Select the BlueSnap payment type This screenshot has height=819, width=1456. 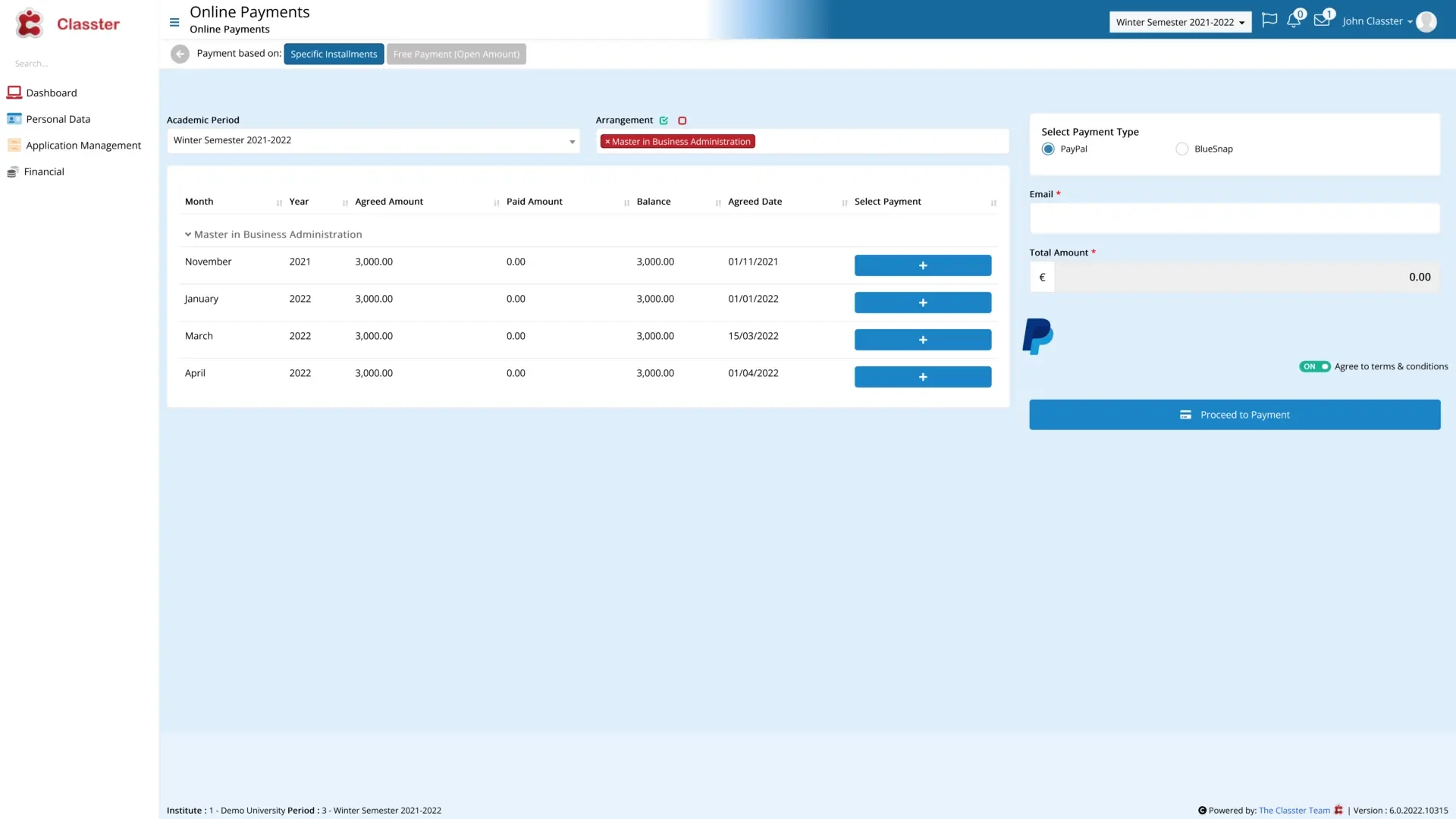pyautogui.click(x=1181, y=149)
